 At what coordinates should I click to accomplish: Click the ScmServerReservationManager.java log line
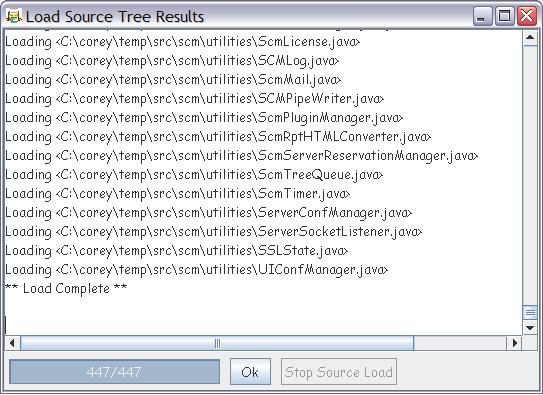click(x=241, y=156)
